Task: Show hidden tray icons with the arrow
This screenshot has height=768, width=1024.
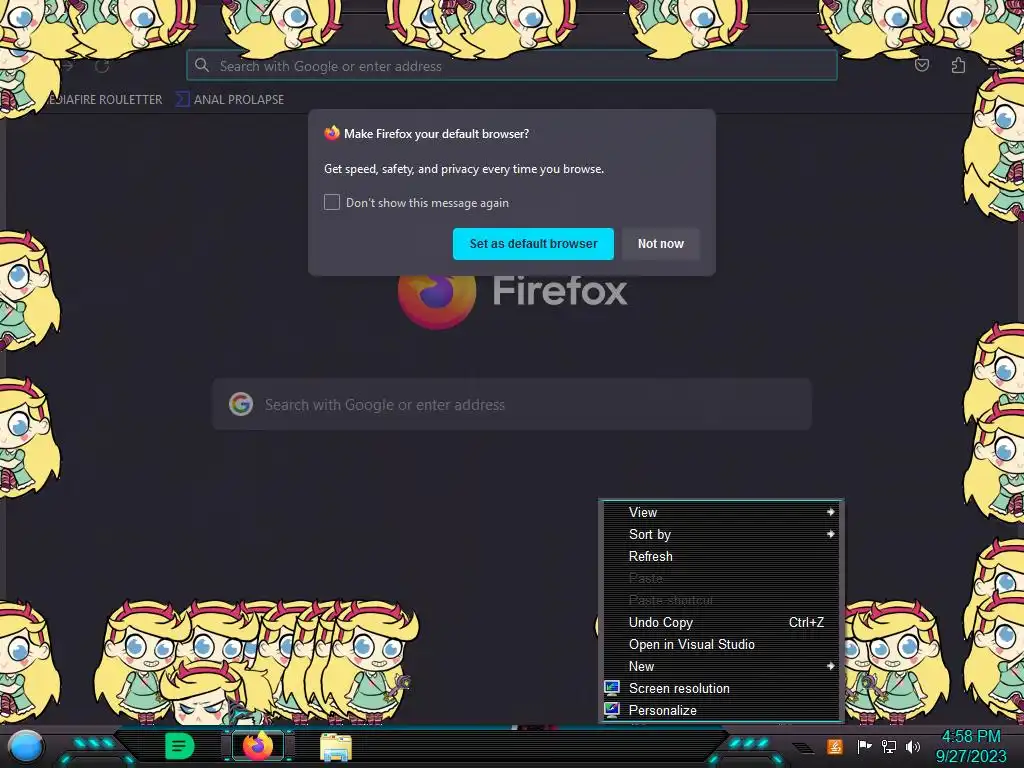Action: 803,748
